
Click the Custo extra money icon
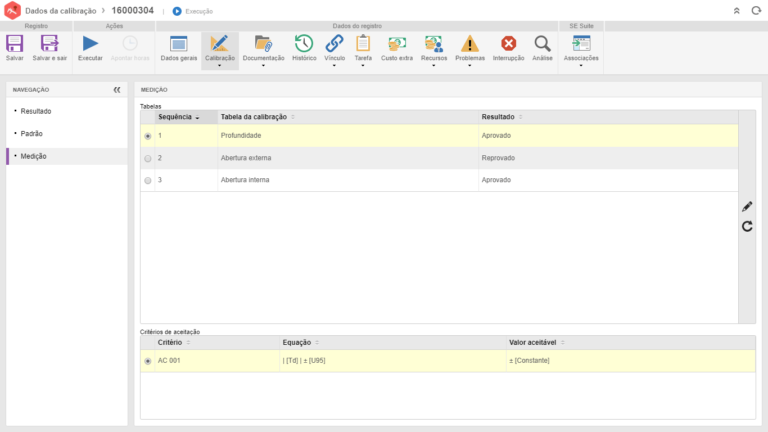tap(397, 44)
